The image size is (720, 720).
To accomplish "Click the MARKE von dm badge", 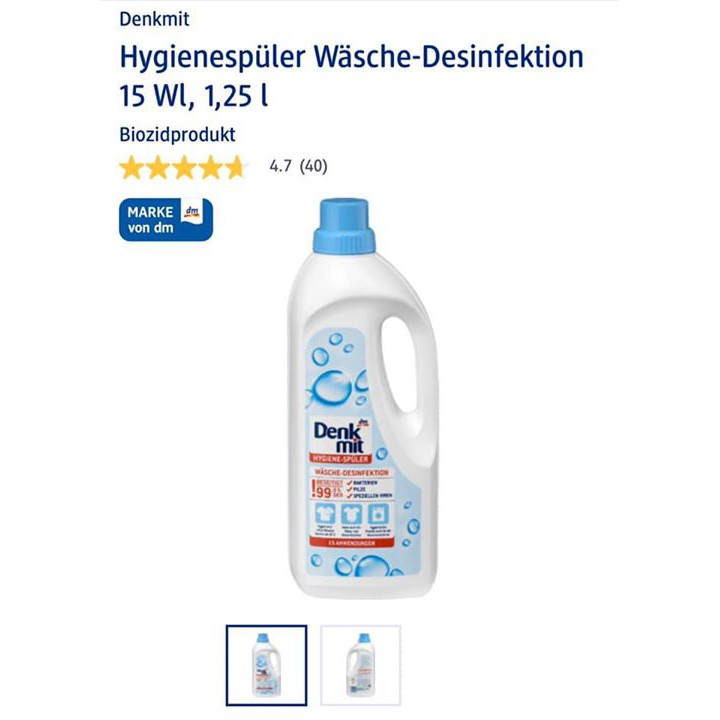I will 166,219.
